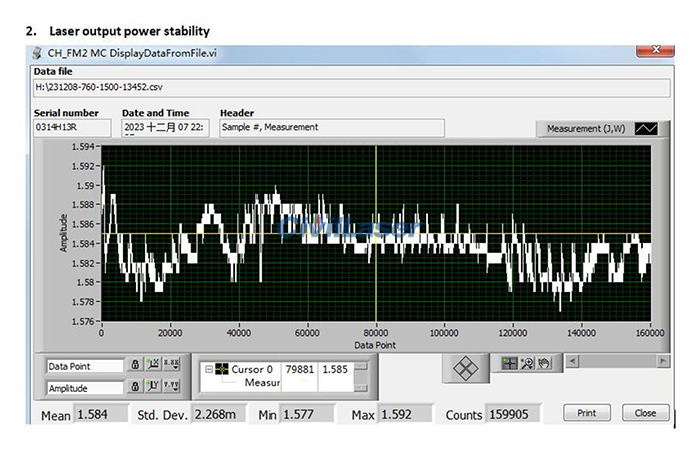Toggle the X-axis lock for Data Point
The width and height of the screenshot is (700, 453).
tap(133, 367)
